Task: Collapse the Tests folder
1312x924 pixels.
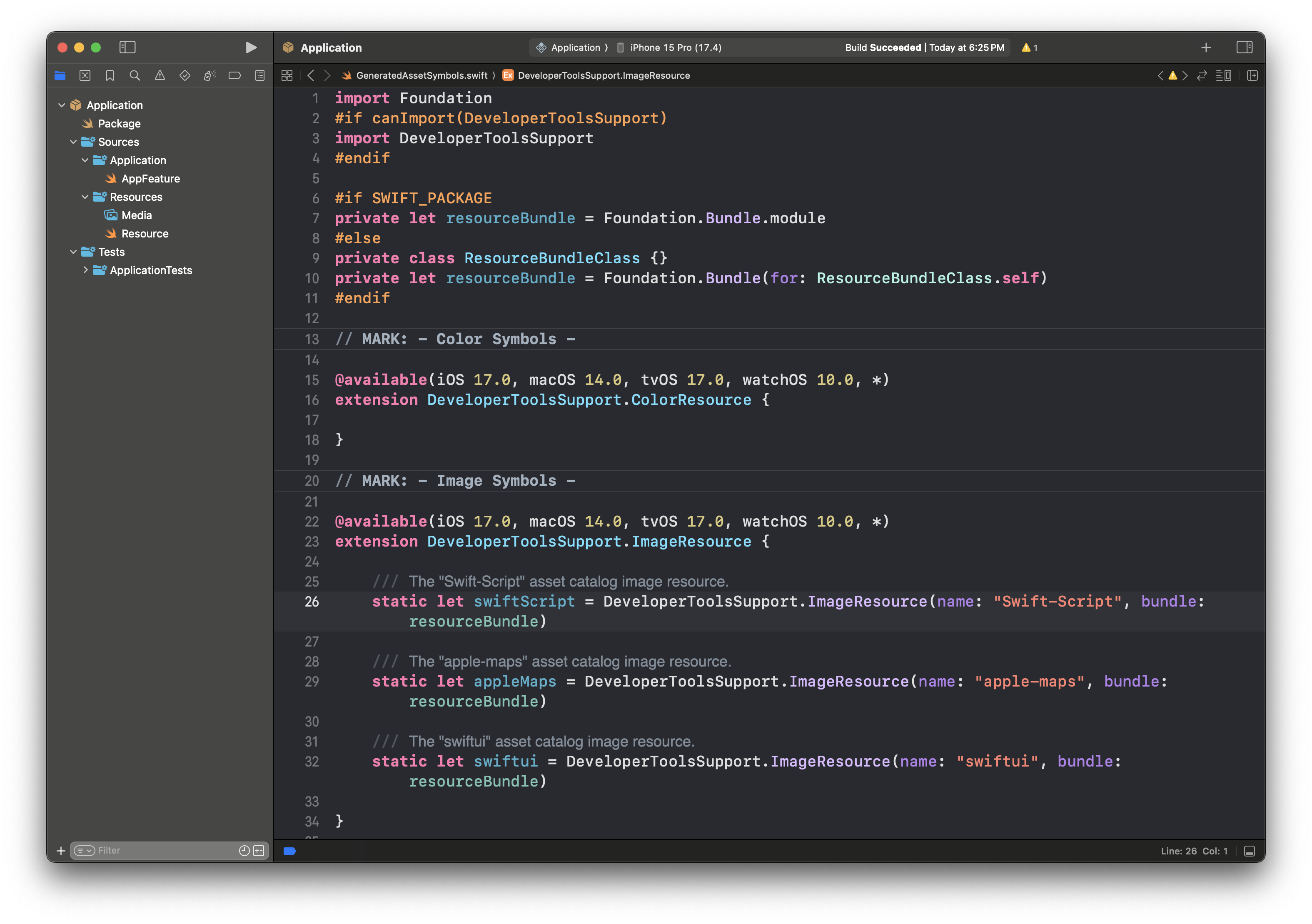Action: pyautogui.click(x=73, y=252)
